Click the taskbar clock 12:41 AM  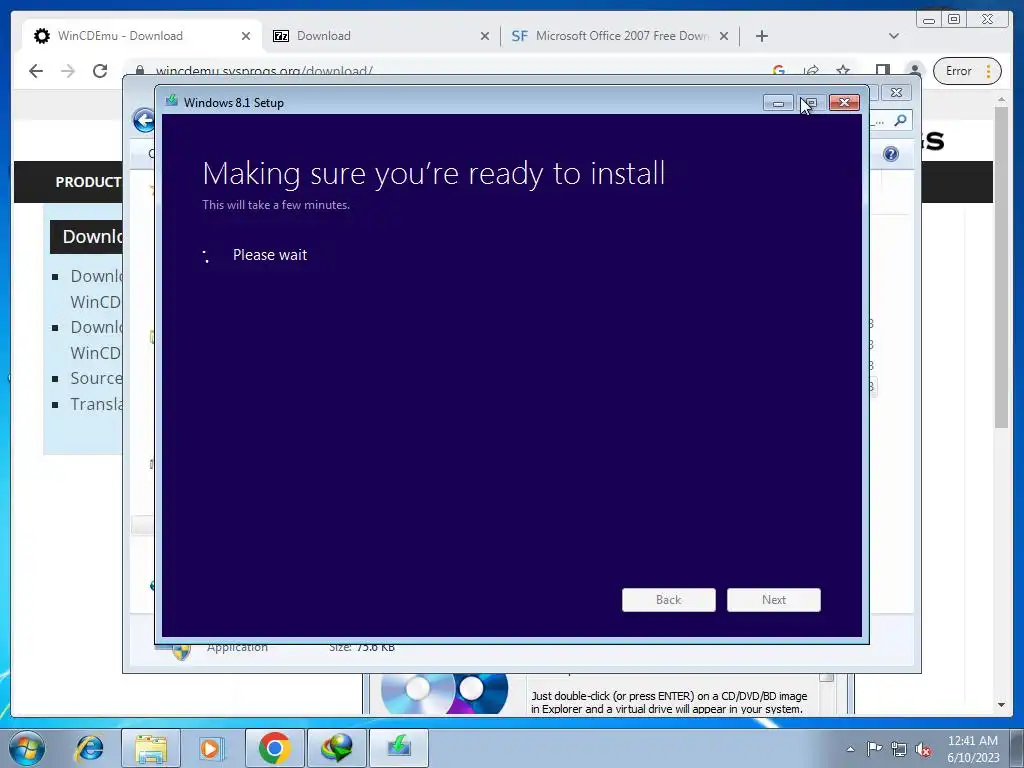click(972, 741)
